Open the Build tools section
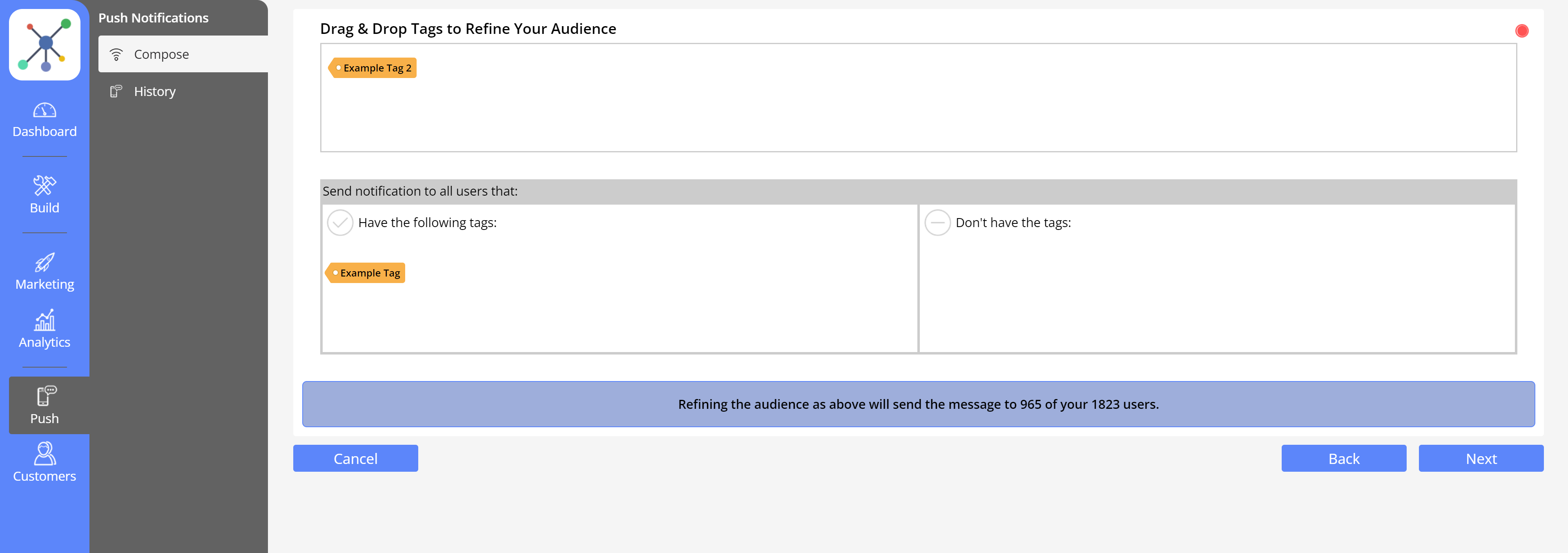This screenshot has width=1568, height=553. (45, 195)
